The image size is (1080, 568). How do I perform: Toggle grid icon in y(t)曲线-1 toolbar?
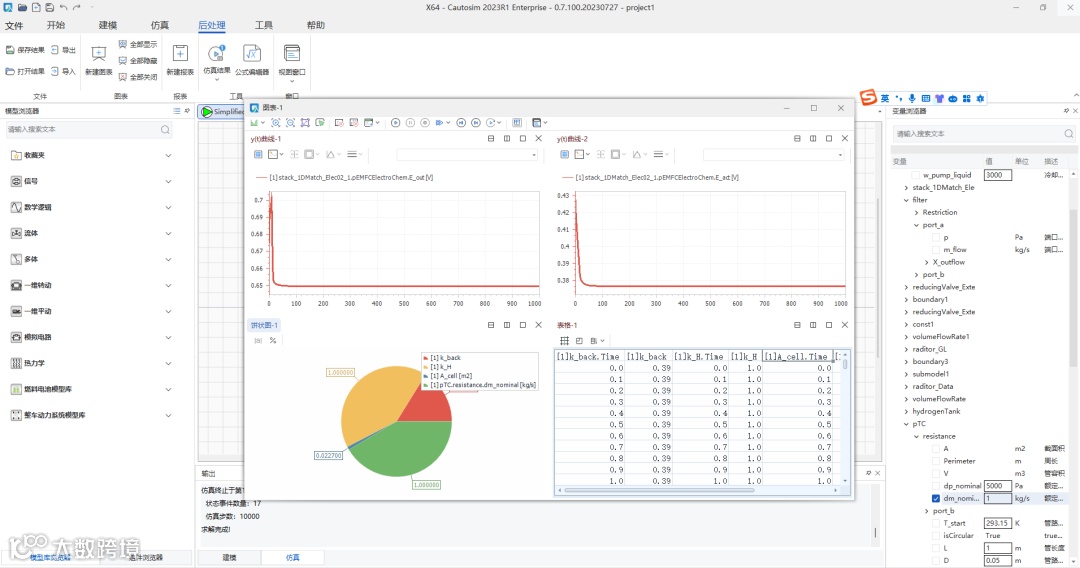(x=258, y=154)
